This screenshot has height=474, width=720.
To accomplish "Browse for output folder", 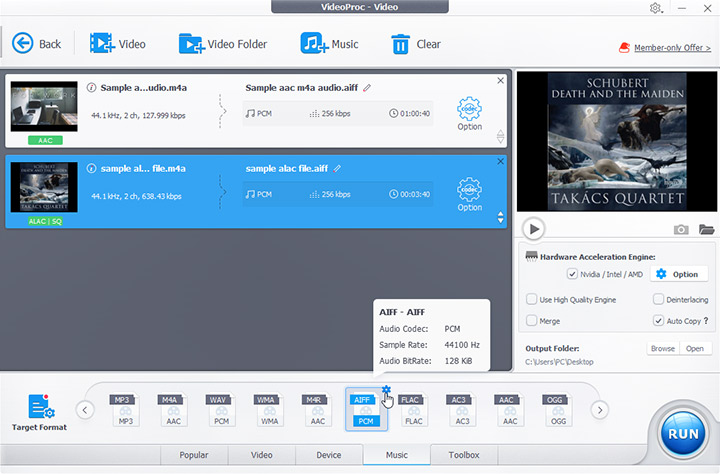I will [x=663, y=349].
